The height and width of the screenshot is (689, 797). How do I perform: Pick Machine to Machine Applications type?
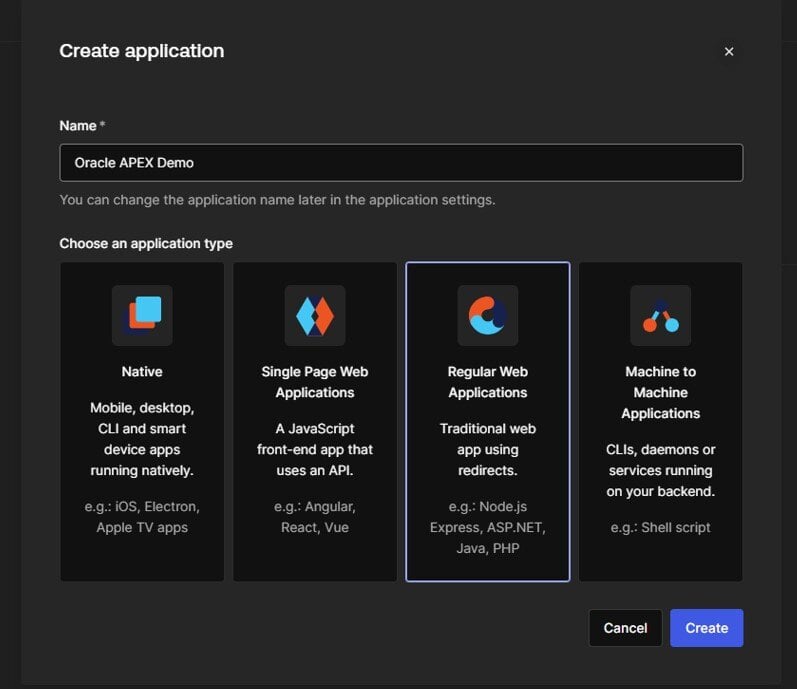pos(660,422)
